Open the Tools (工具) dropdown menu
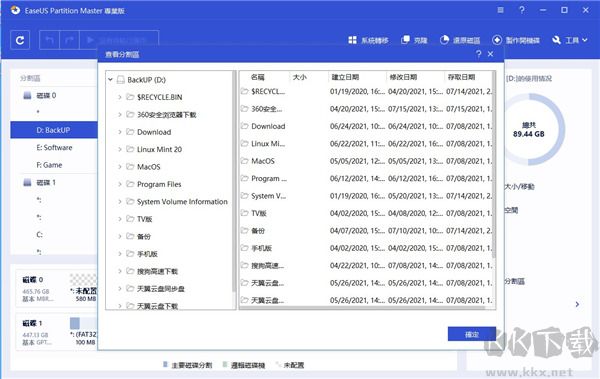The image size is (600, 379). [570, 40]
